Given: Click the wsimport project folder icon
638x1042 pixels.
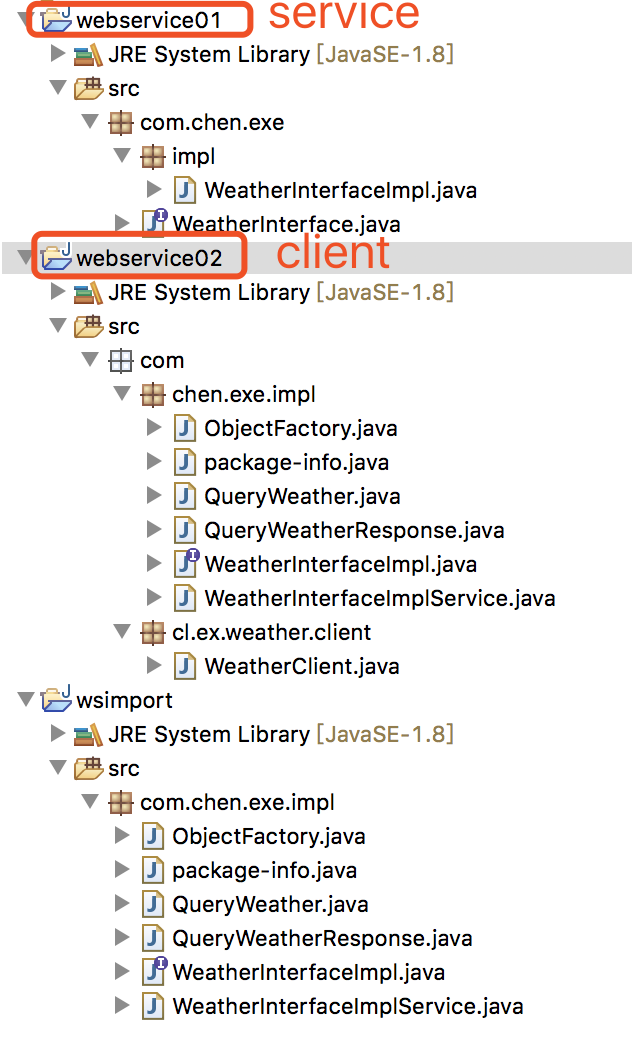Looking at the screenshot, I should click(56, 700).
